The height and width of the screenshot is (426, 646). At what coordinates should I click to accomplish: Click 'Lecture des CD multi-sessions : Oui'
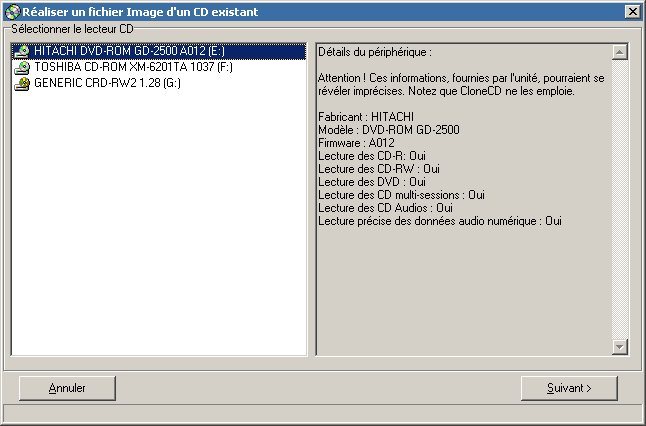[x=401, y=195]
